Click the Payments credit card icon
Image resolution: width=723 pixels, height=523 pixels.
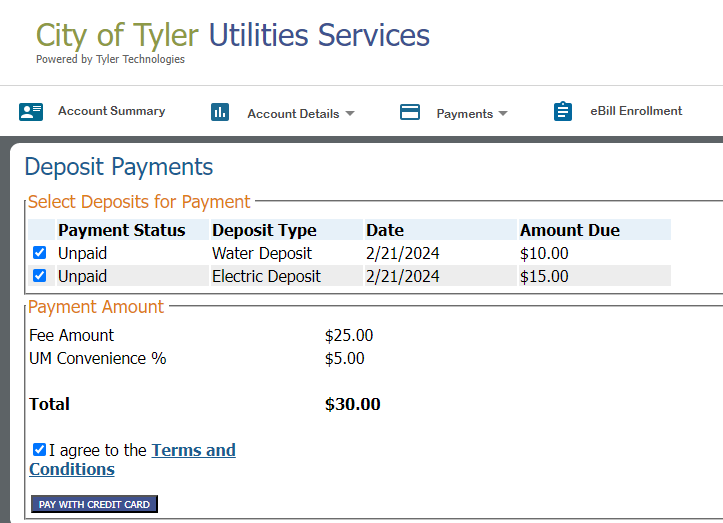pyautogui.click(x=410, y=112)
